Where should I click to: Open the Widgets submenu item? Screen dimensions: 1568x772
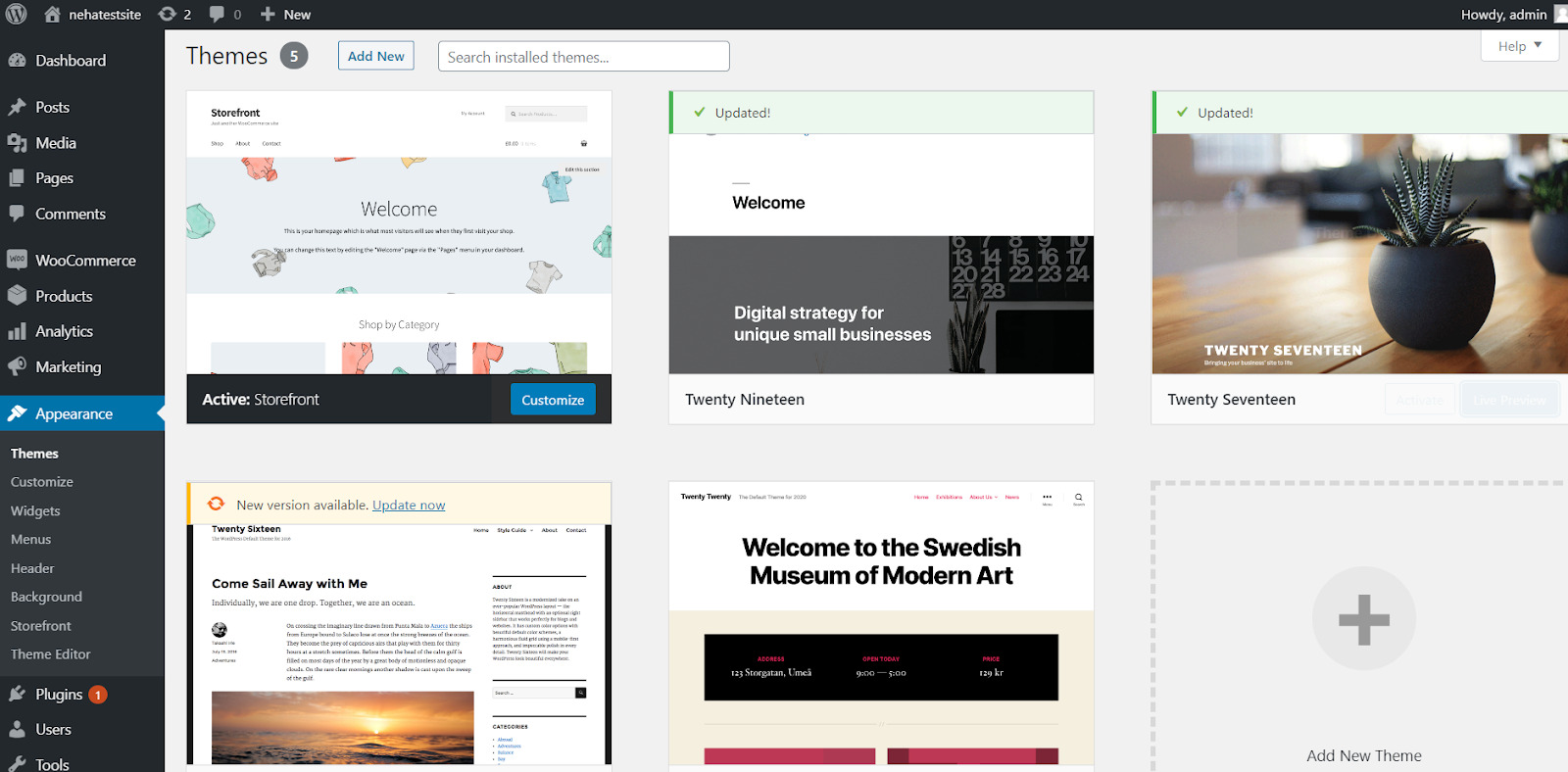tap(35, 510)
